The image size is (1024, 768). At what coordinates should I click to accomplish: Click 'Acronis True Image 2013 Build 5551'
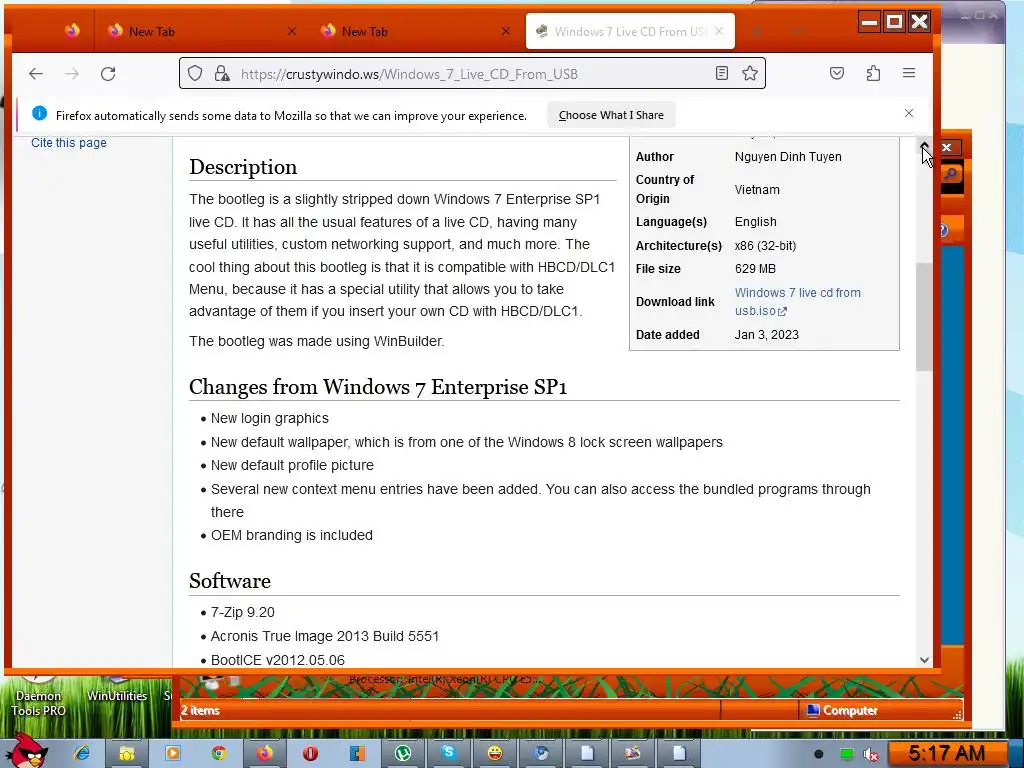(325, 636)
